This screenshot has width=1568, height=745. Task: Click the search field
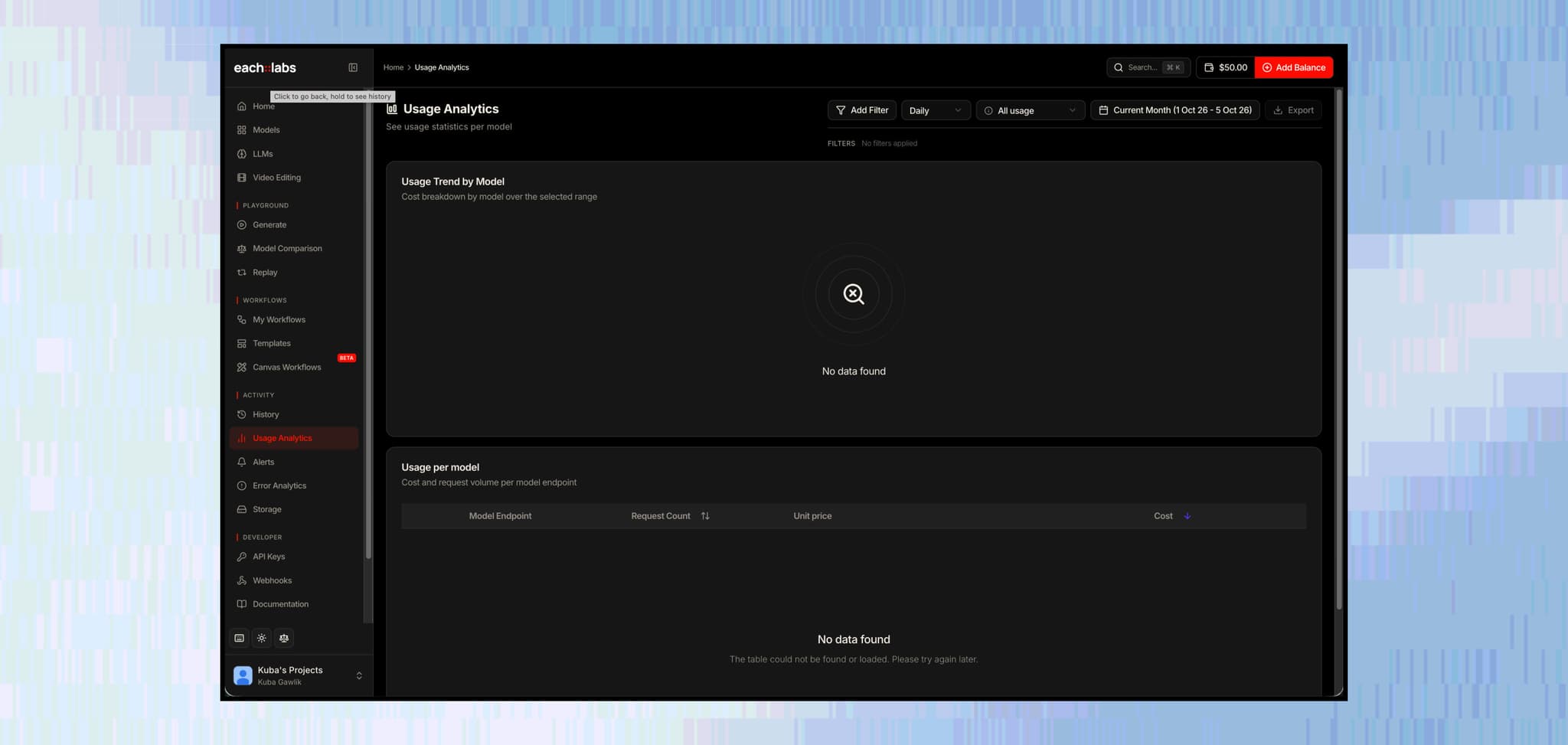click(1148, 67)
